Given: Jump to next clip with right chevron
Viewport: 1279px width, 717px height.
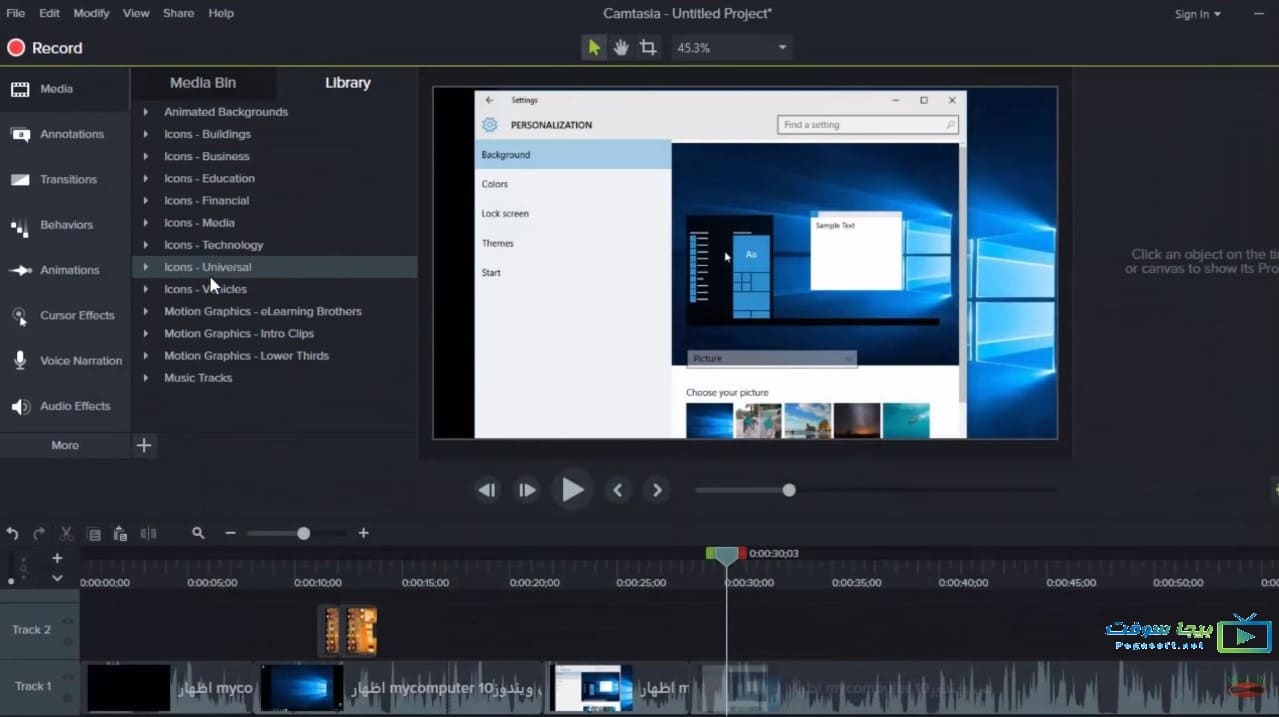Looking at the screenshot, I should tap(657, 490).
